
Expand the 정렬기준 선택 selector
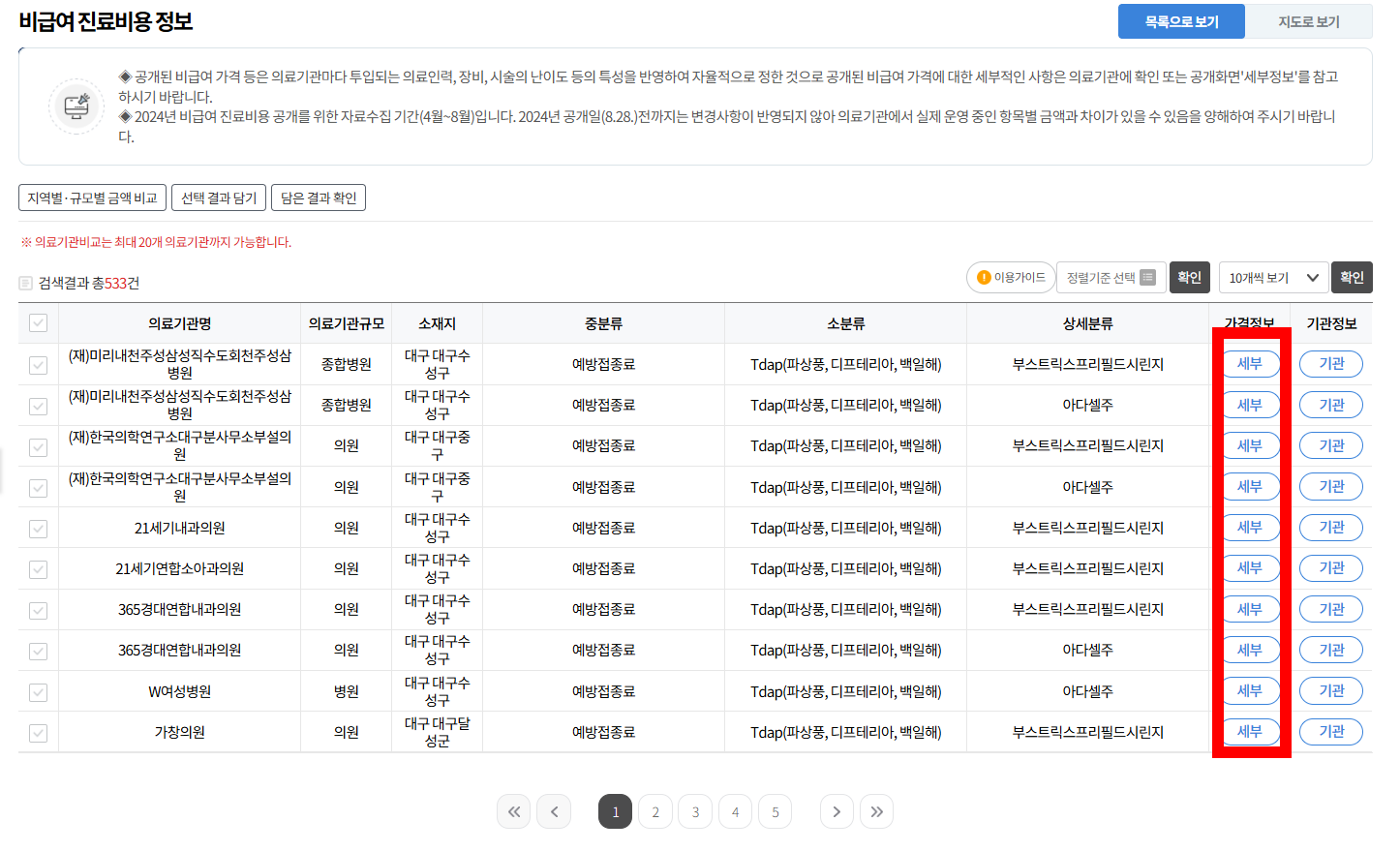tap(1111, 277)
